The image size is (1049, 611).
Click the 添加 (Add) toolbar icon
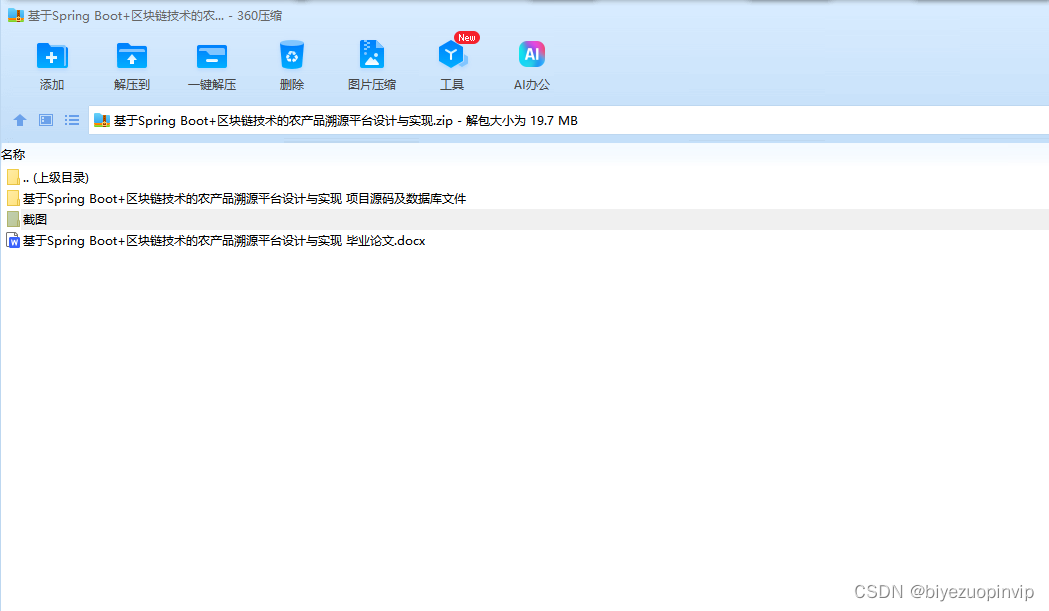52,56
